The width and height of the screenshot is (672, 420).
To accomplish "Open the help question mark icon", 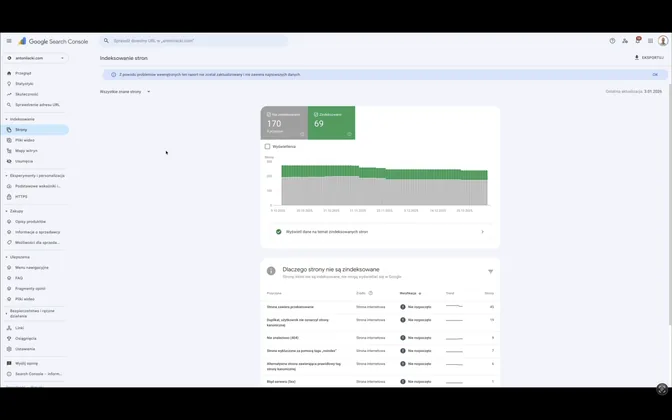I will [612, 41].
